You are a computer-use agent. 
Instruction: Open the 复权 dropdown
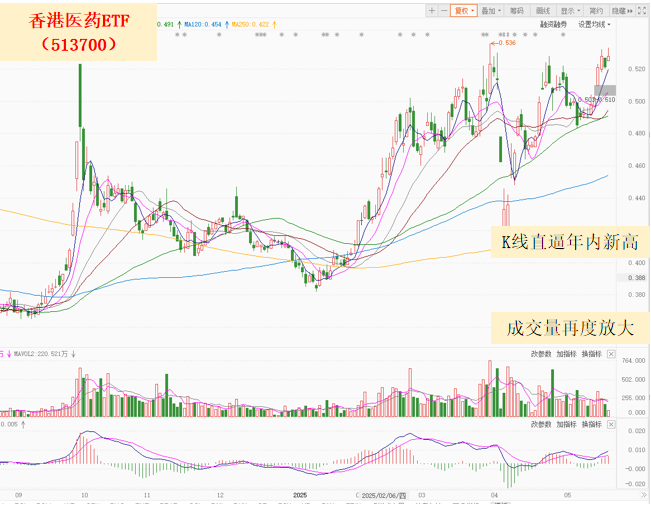coord(464,11)
